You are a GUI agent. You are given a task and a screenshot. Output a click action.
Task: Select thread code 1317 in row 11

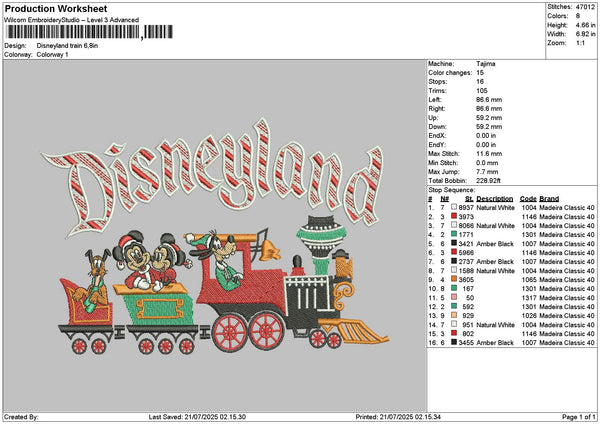[529, 298]
